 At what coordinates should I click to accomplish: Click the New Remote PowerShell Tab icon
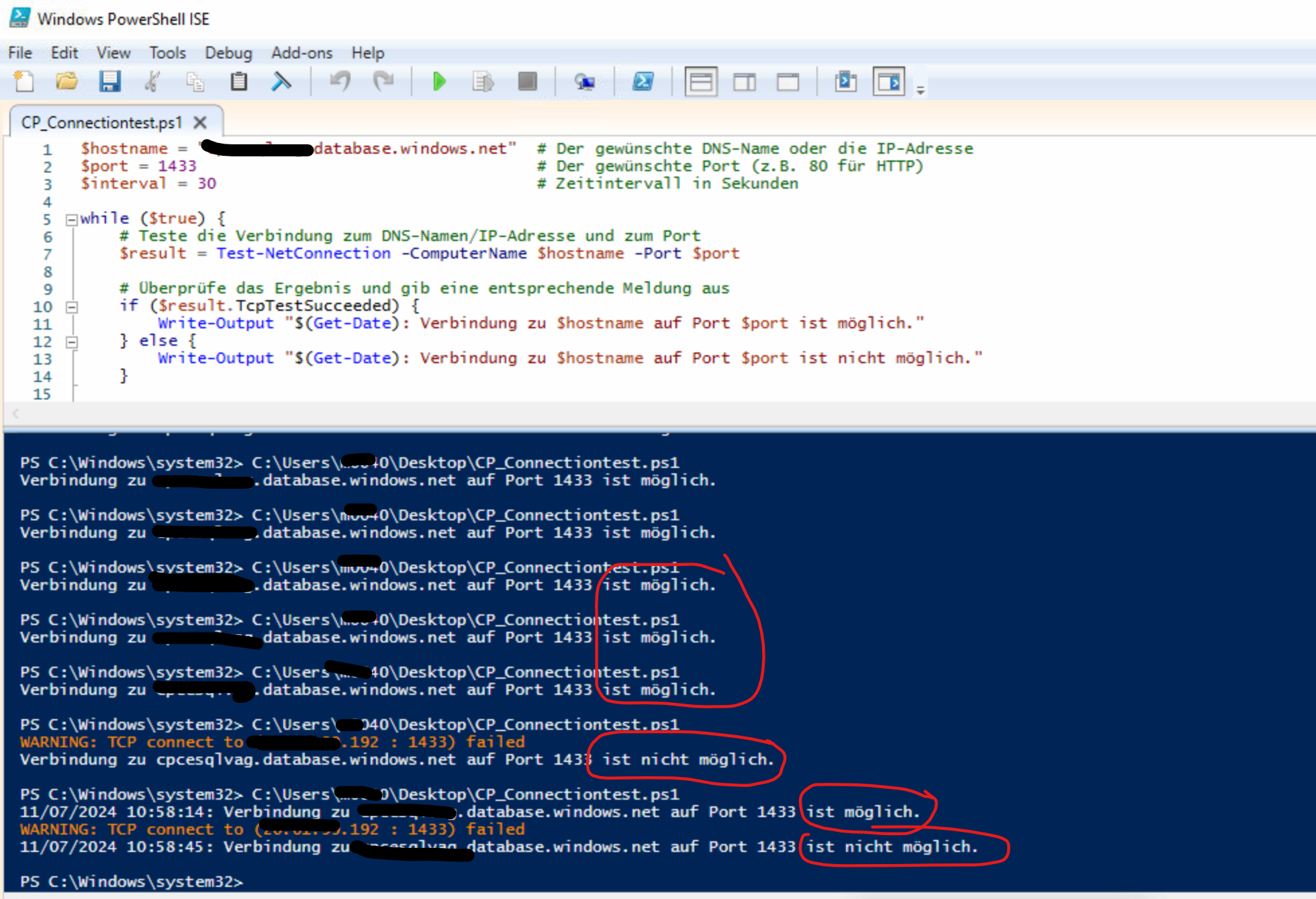(585, 82)
